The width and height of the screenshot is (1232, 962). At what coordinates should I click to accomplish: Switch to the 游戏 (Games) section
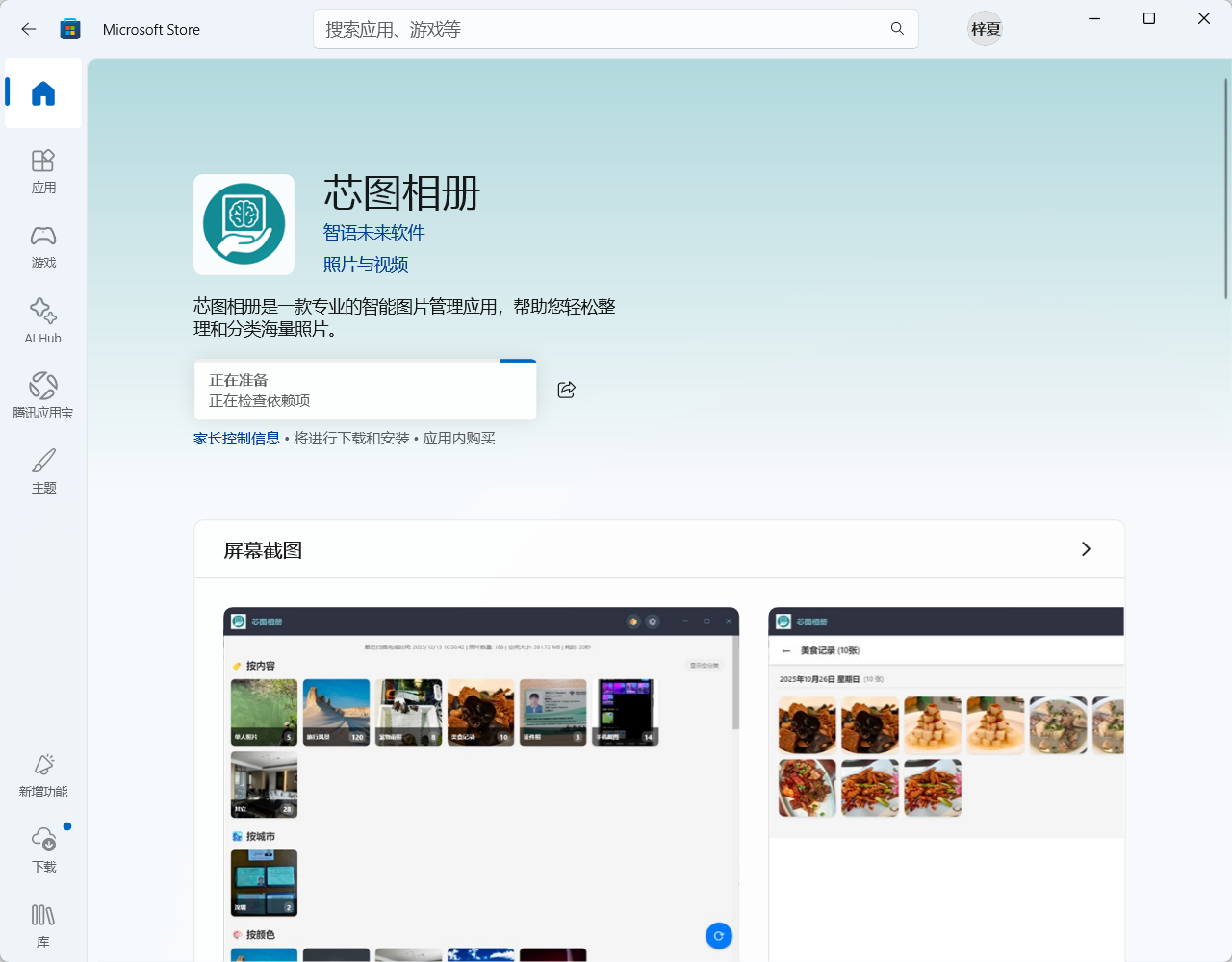tap(42, 246)
